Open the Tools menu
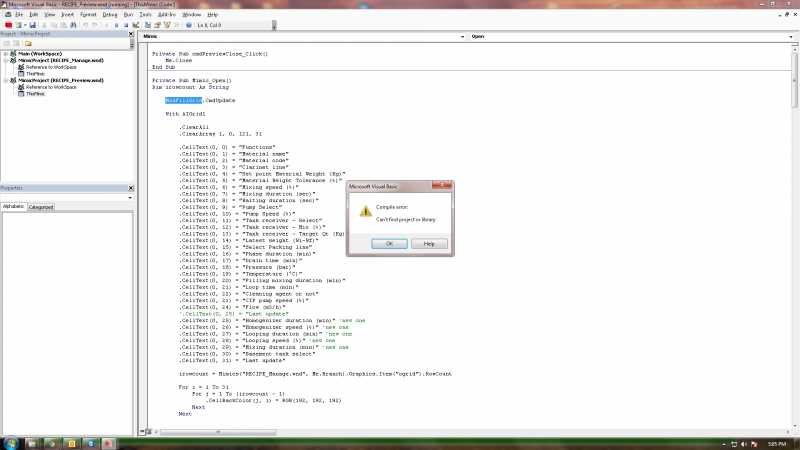 tap(145, 15)
